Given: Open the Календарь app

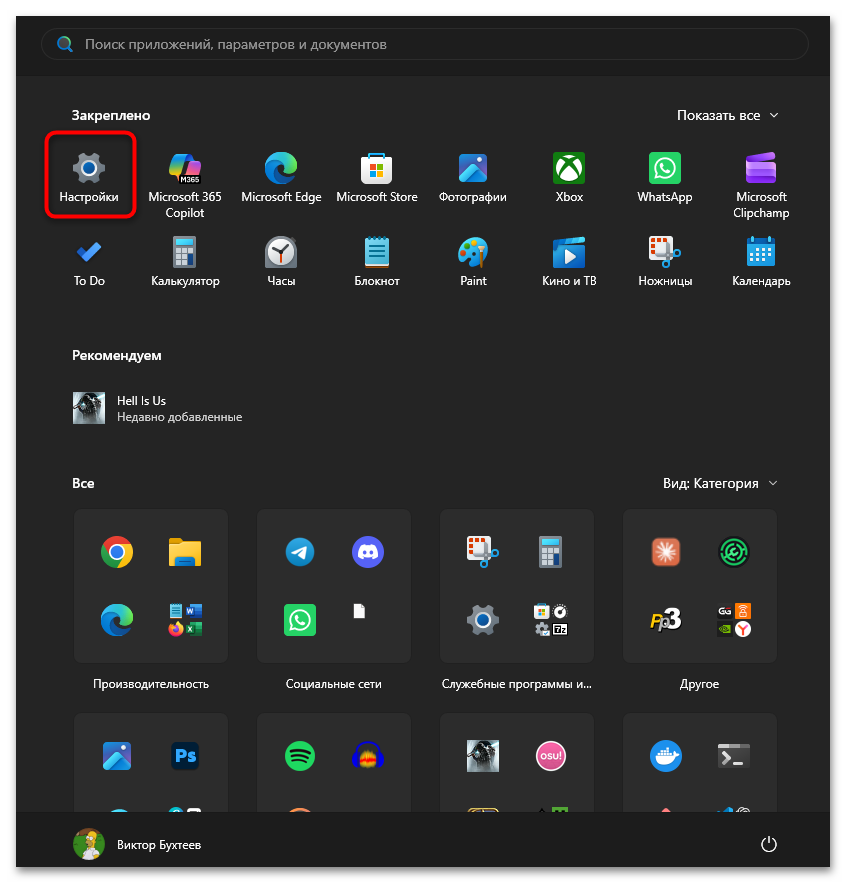Looking at the screenshot, I should point(761,261).
